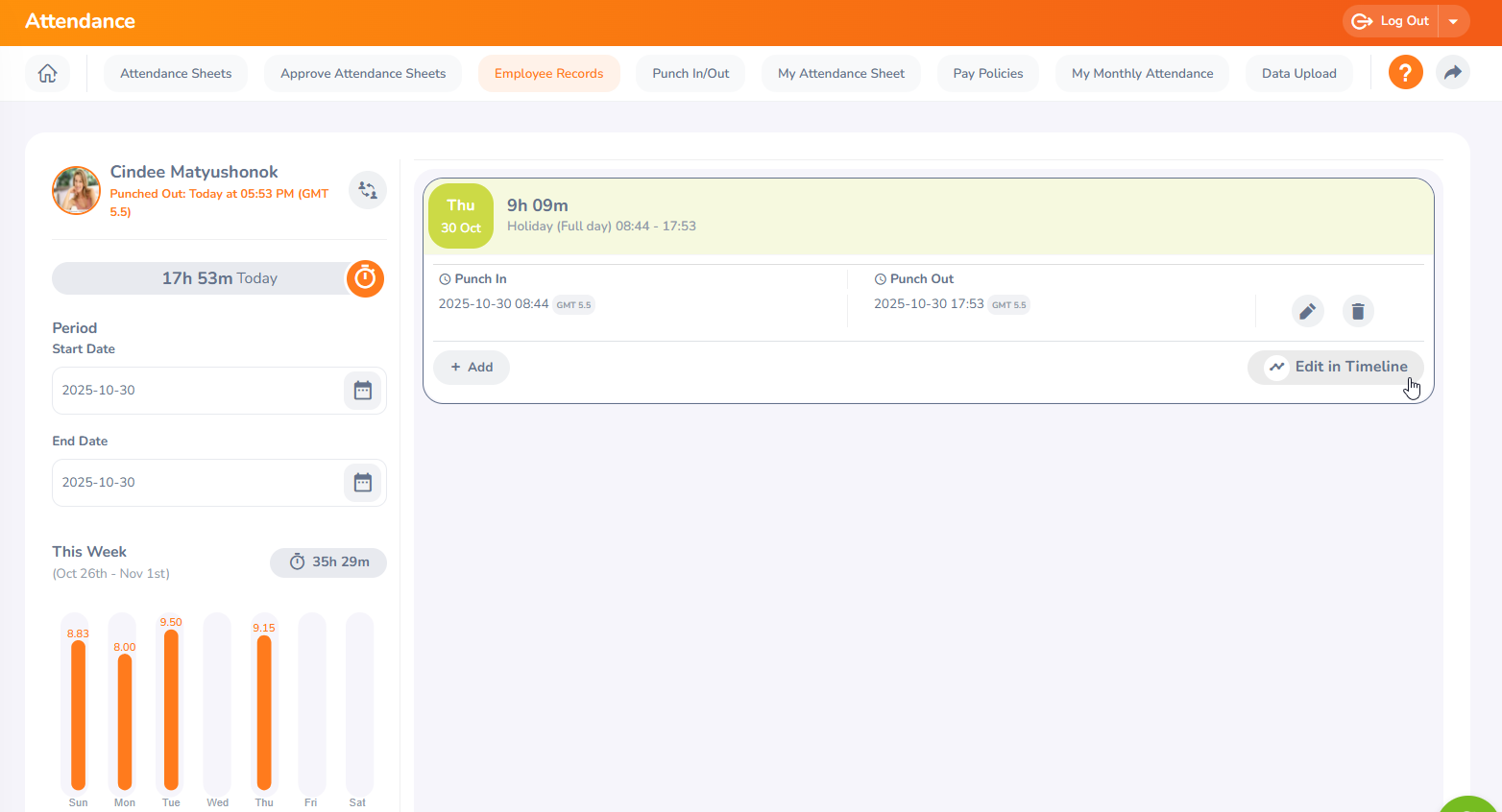The height and width of the screenshot is (812, 1502).
Task: Click Cindee Matyushonok's profile photo
Action: point(76,190)
